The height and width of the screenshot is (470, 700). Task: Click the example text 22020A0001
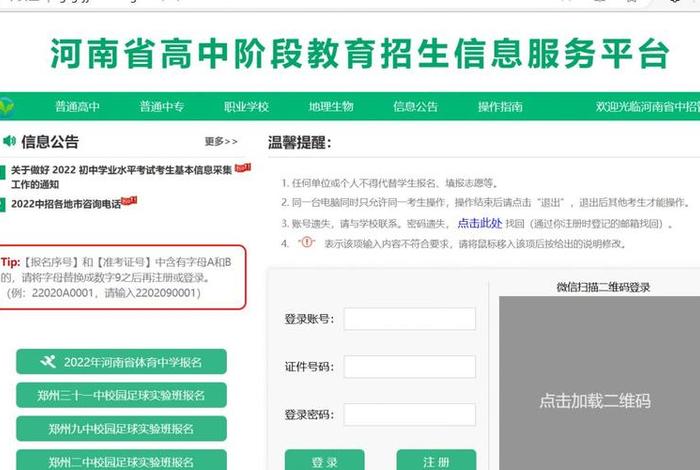coord(62,293)
